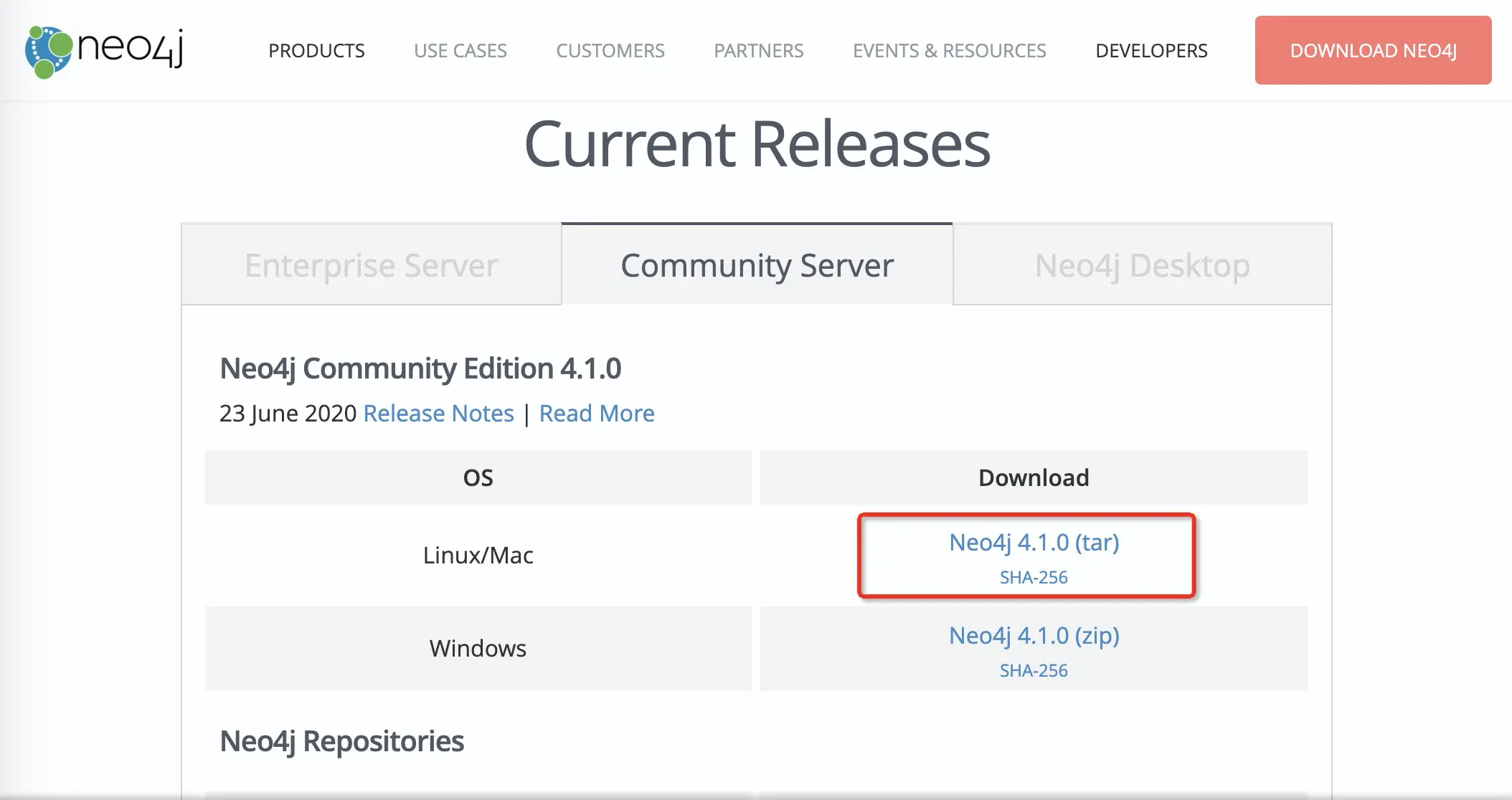The image size is (1512, 800).
Task: Open the Developers menu item
Action: 1151,51
